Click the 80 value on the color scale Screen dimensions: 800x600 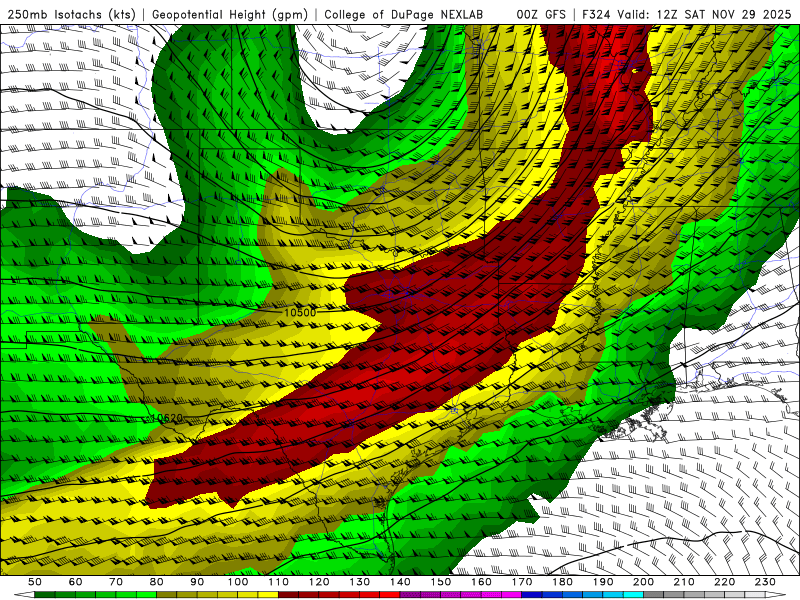tap(157, 582)
